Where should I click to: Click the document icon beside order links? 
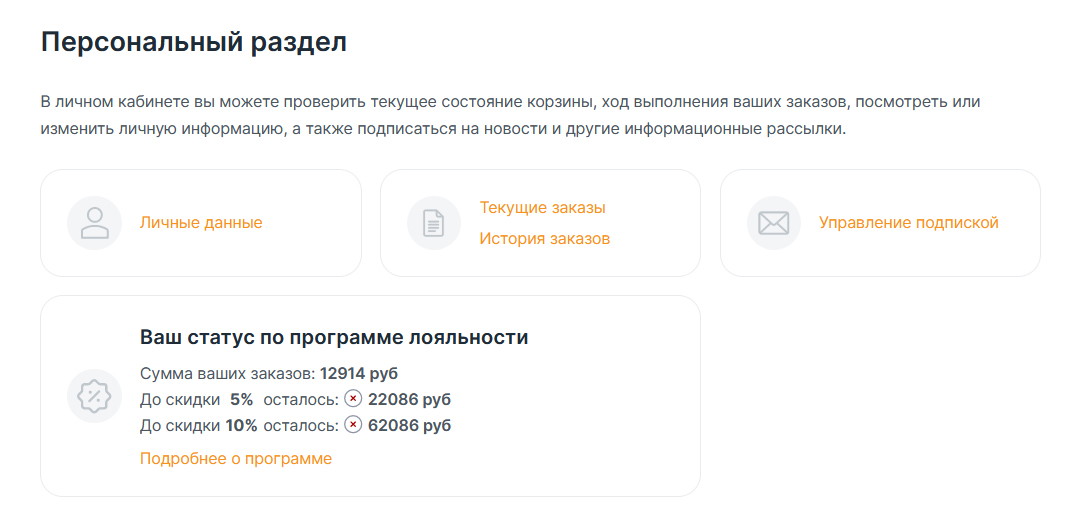click(x=434, y=223)
